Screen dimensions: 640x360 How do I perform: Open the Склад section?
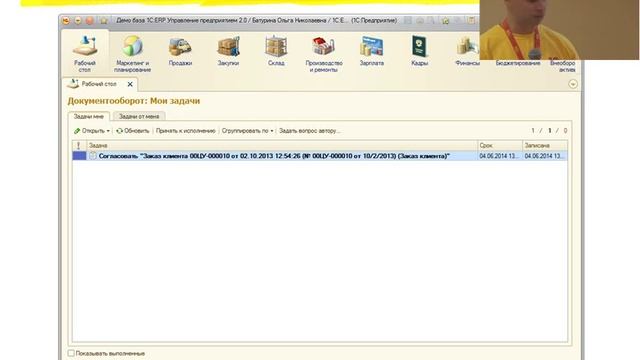point(276,51)
